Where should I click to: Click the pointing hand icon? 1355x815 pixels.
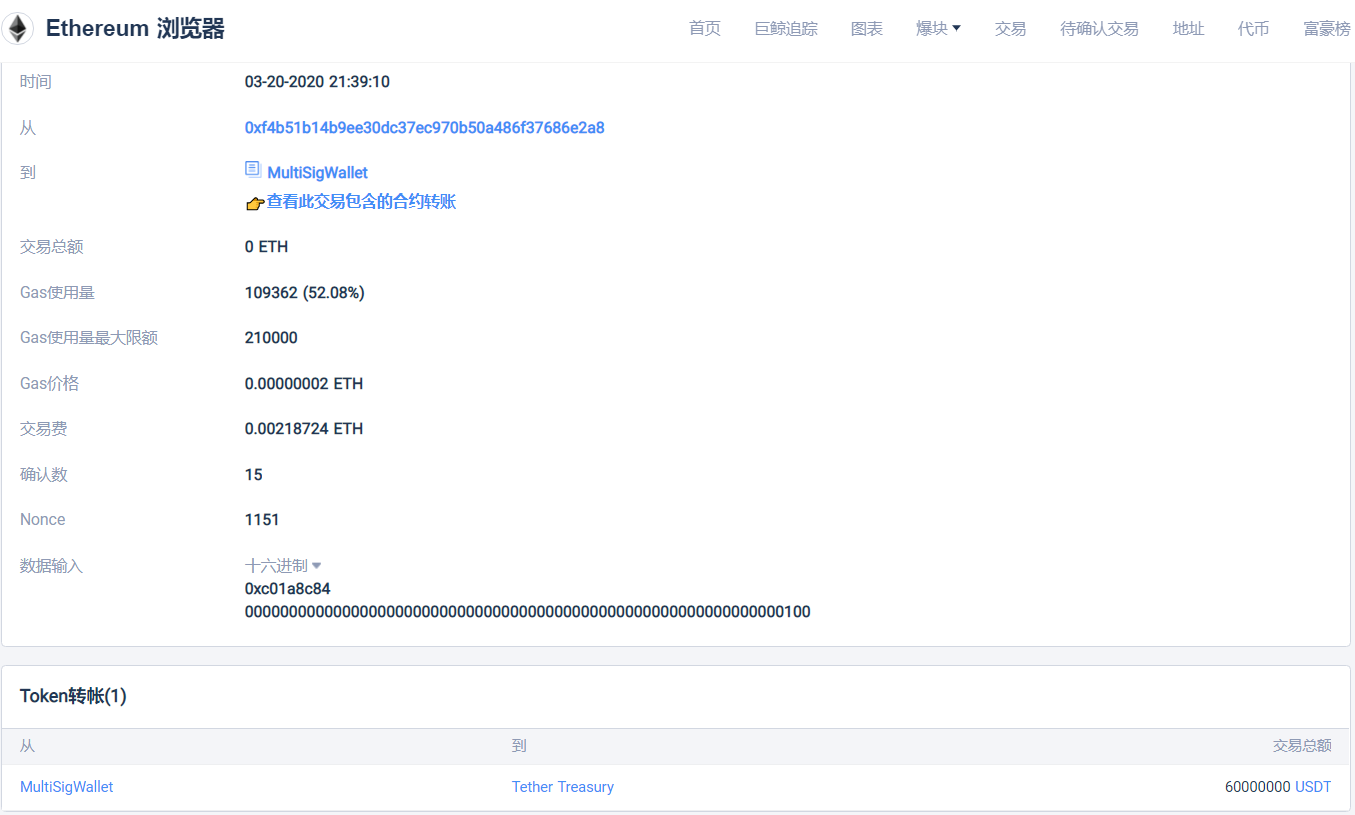(x=255, y=203)
